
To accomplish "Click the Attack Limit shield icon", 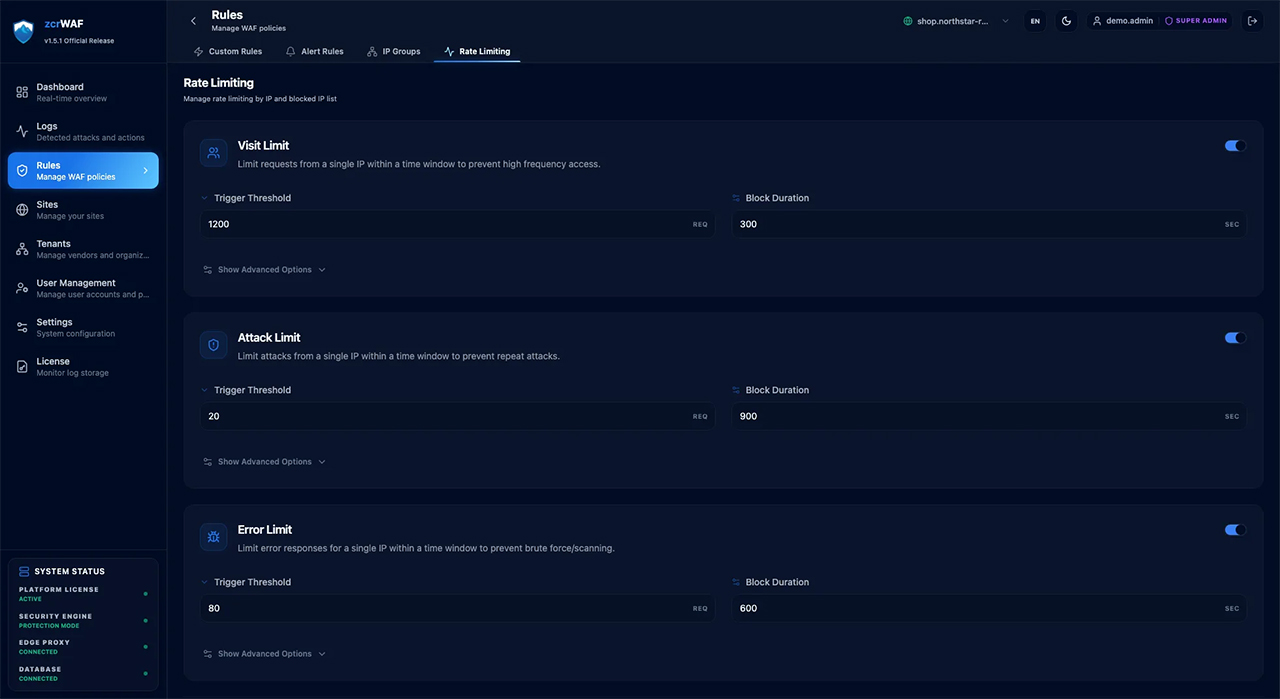I will pos(214,345).
